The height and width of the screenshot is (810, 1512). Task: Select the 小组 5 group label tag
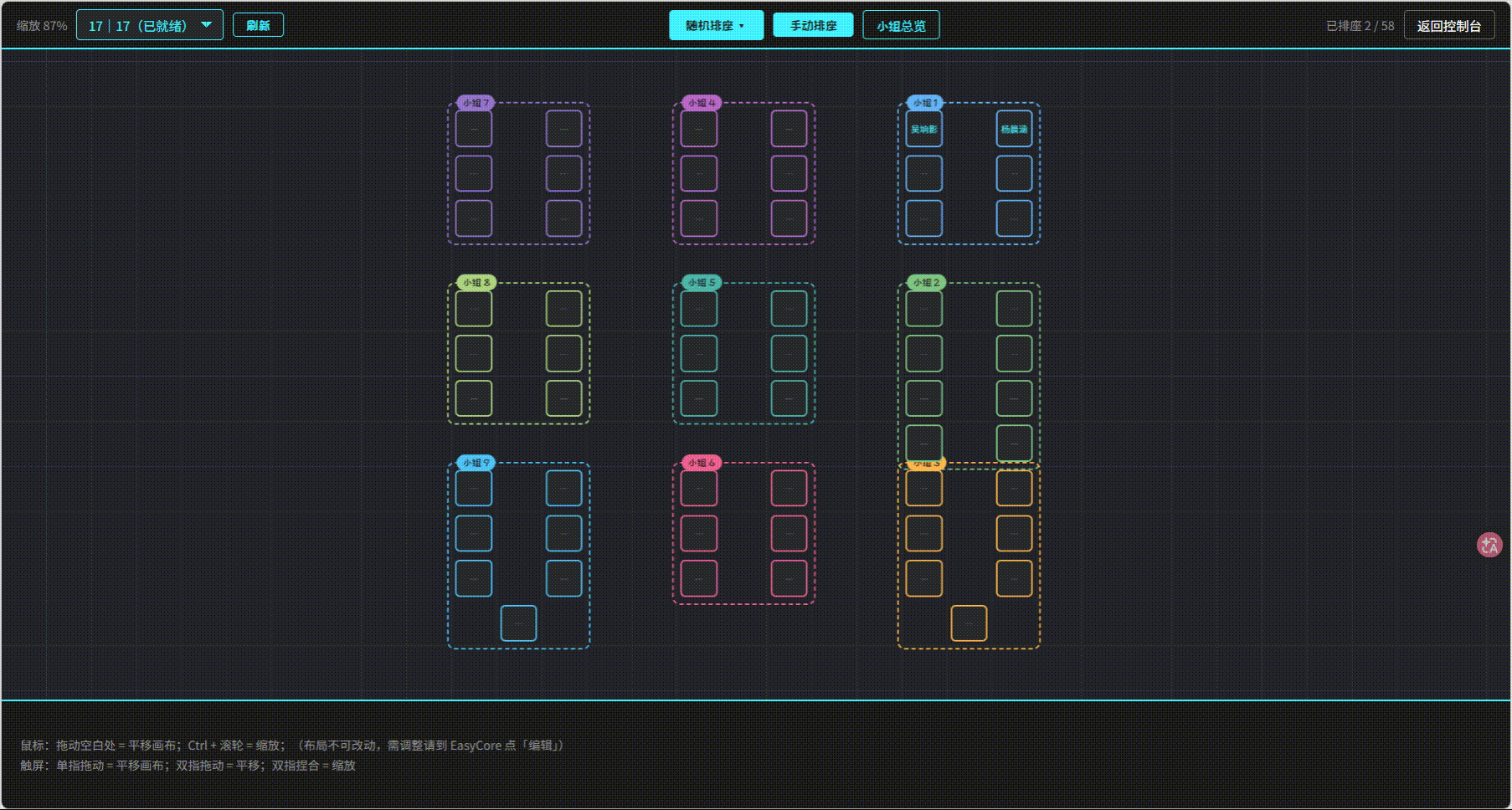pyautogui.click(x=702, y=283)
